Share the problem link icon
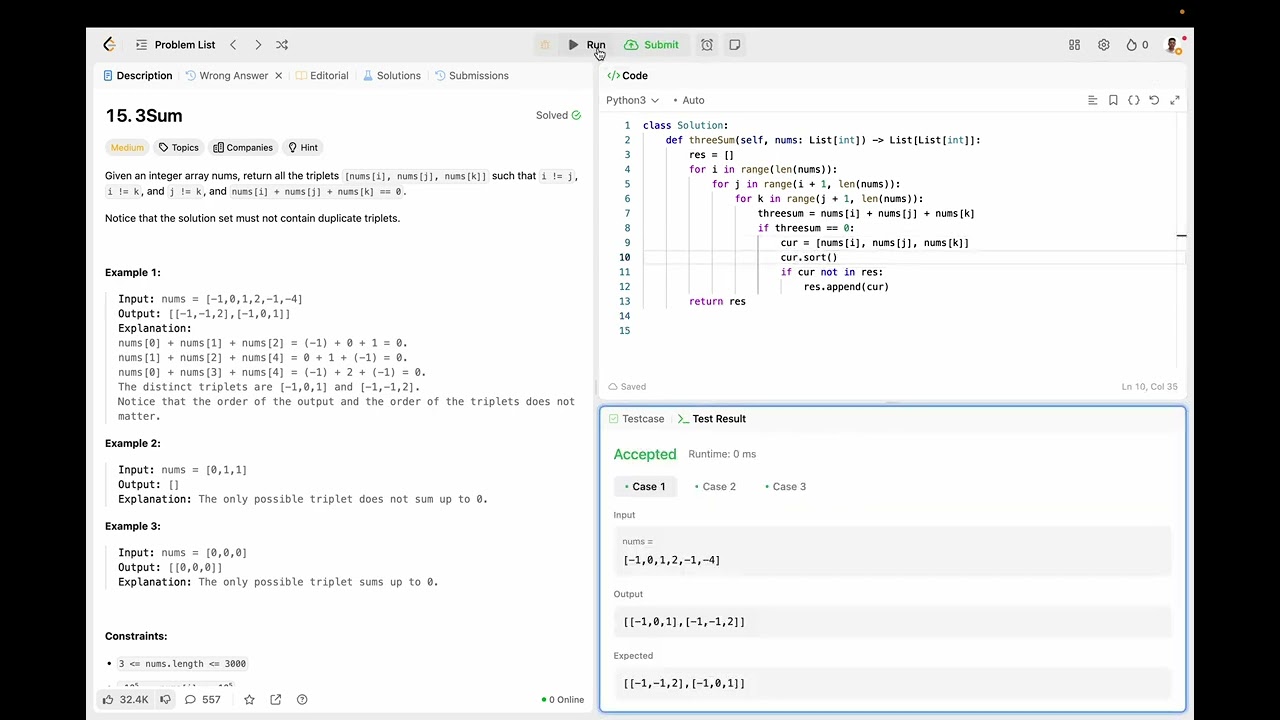This screenshot has width=1280, height=720. (x=275, y=699)
